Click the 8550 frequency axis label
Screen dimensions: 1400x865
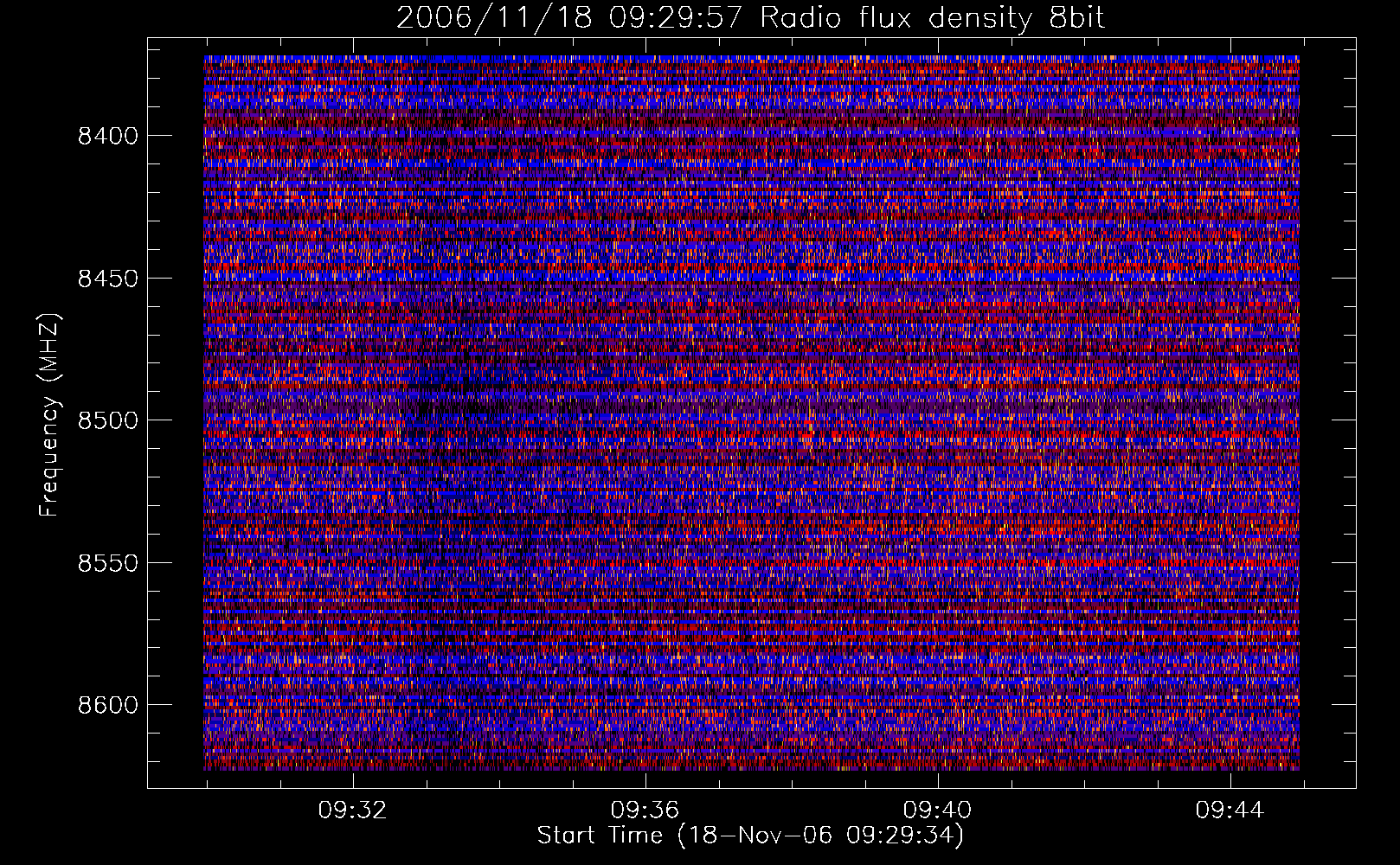pos(108,563)
